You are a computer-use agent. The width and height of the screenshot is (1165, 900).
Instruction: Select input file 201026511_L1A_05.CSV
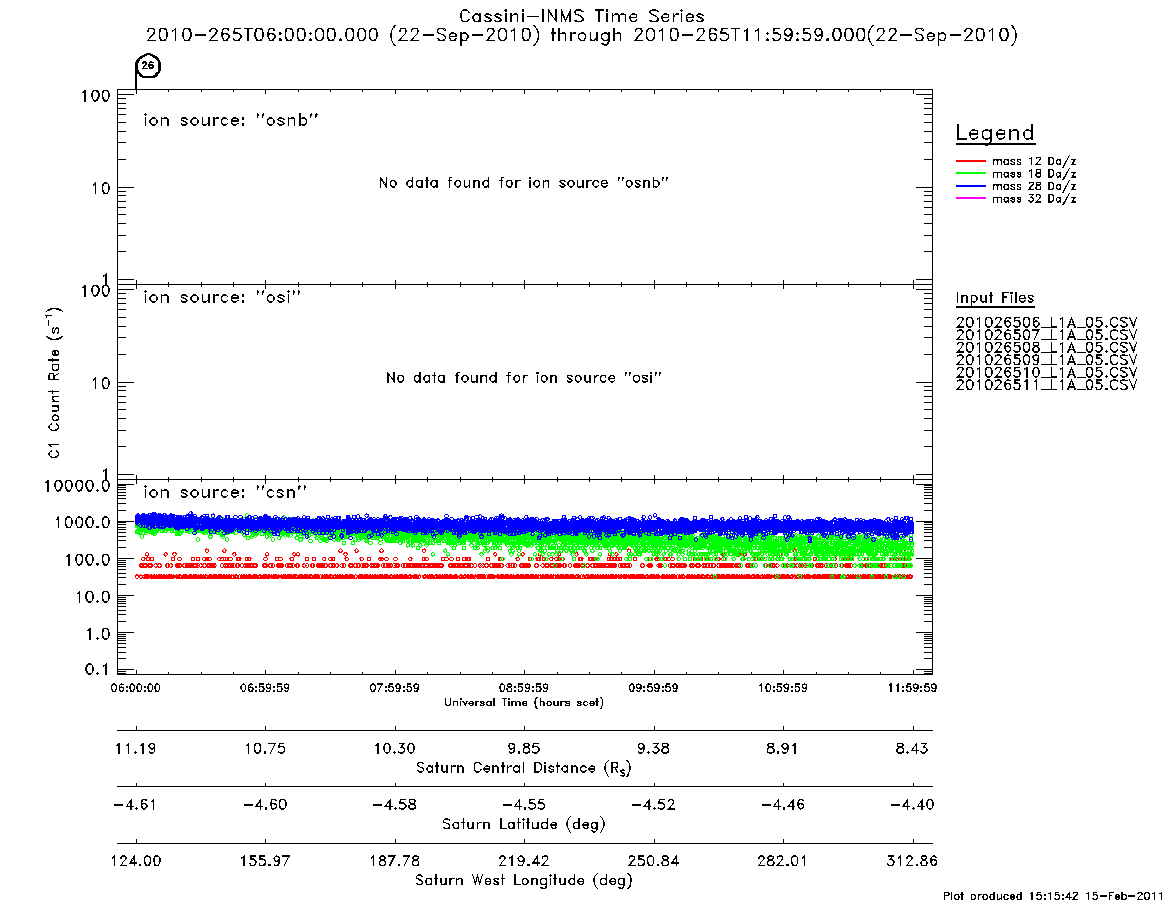[1046, 385]
